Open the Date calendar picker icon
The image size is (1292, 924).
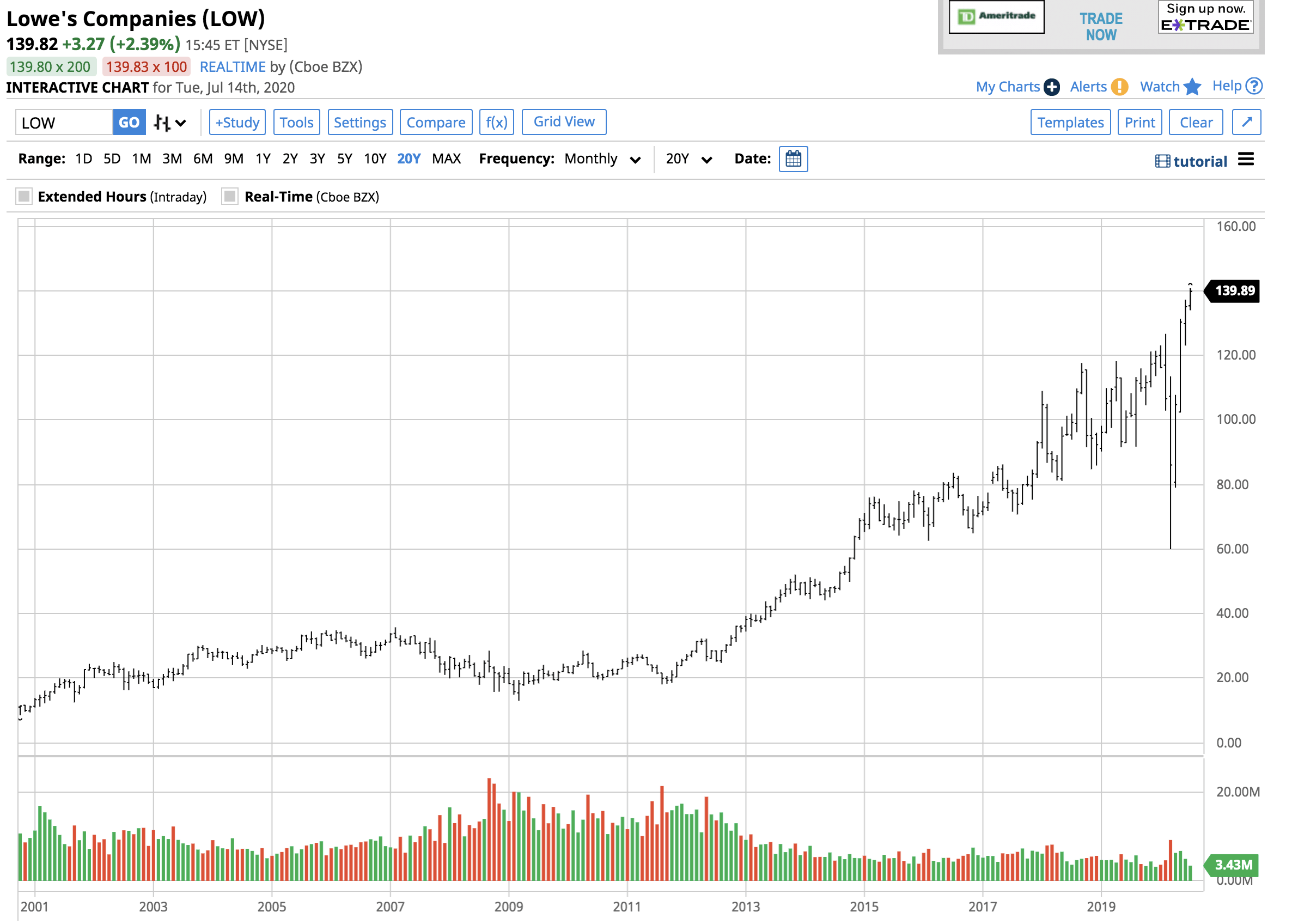(793, 159)
